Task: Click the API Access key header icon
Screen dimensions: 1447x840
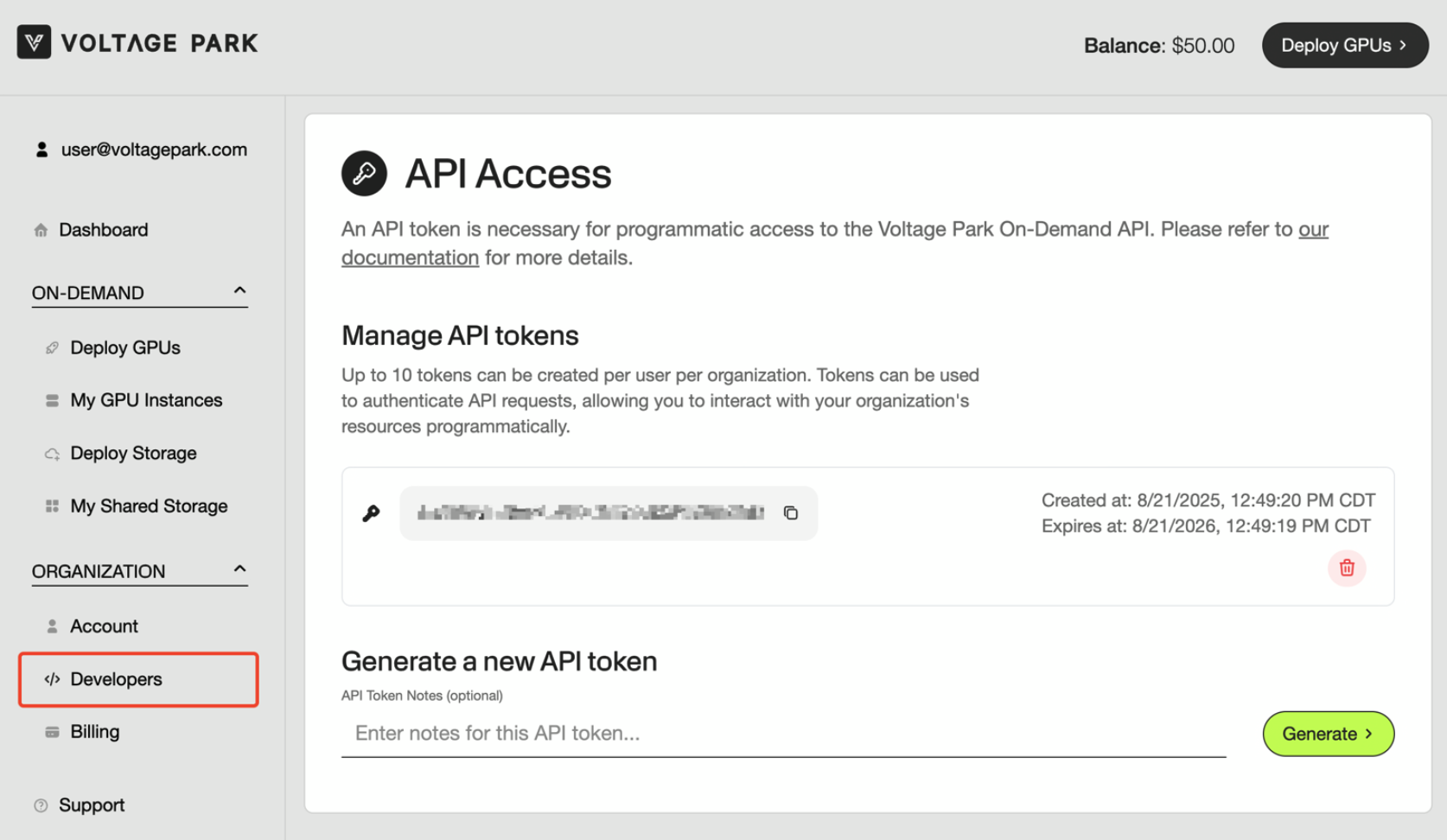Action: click(364, 174)
